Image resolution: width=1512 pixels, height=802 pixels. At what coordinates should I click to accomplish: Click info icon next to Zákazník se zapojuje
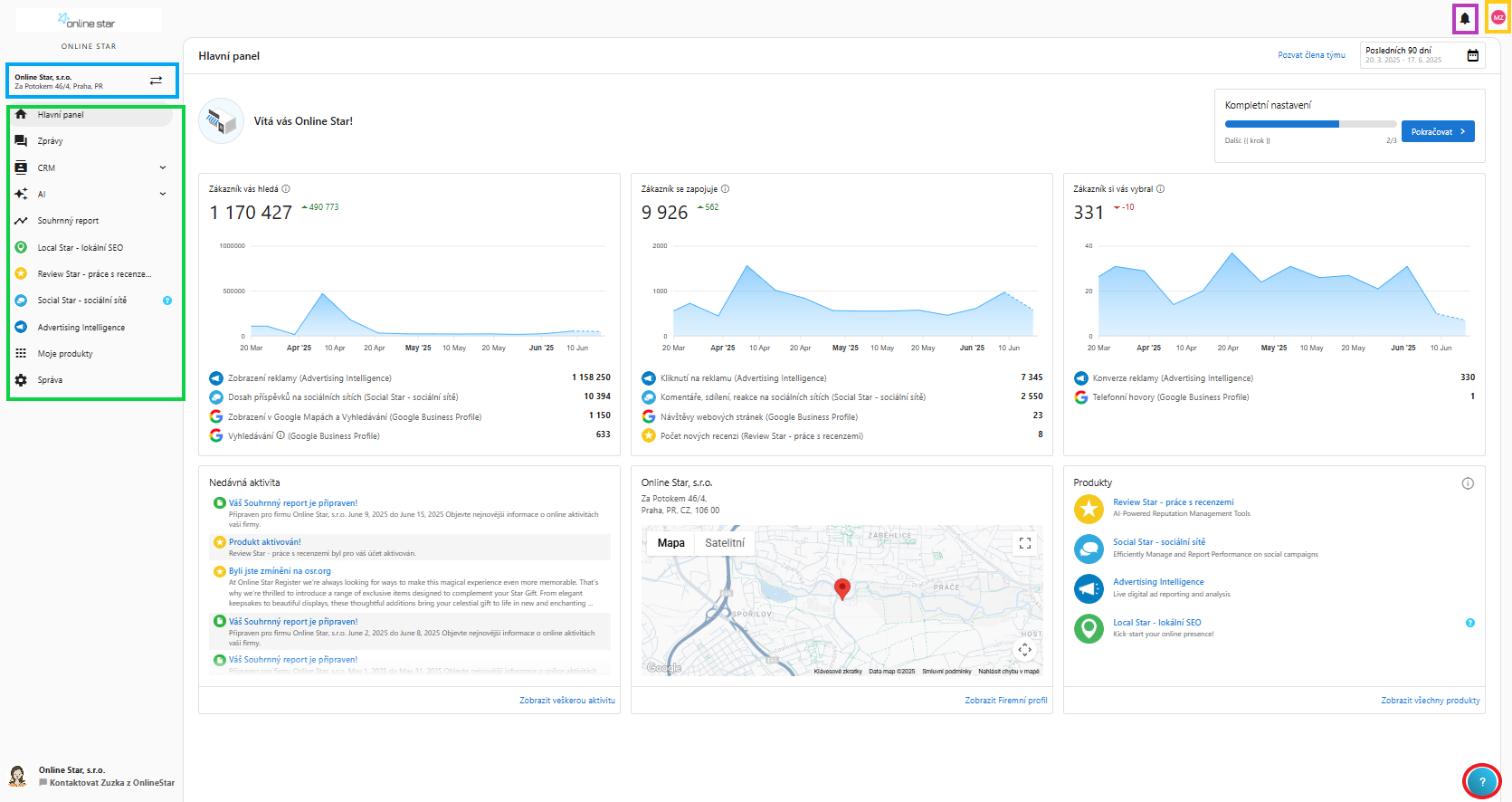pyautogui.click(x=725, y=189)
